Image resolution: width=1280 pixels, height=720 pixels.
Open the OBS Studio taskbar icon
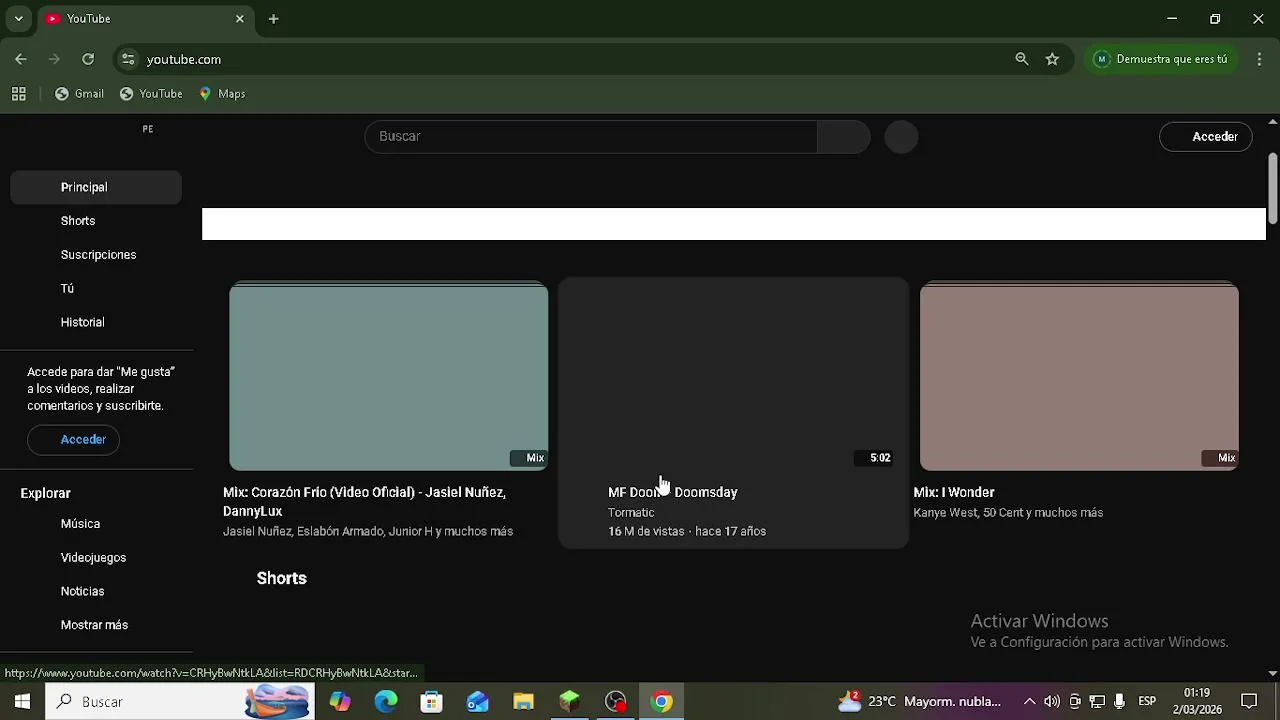pyautogui.click(x=616, y=702)
